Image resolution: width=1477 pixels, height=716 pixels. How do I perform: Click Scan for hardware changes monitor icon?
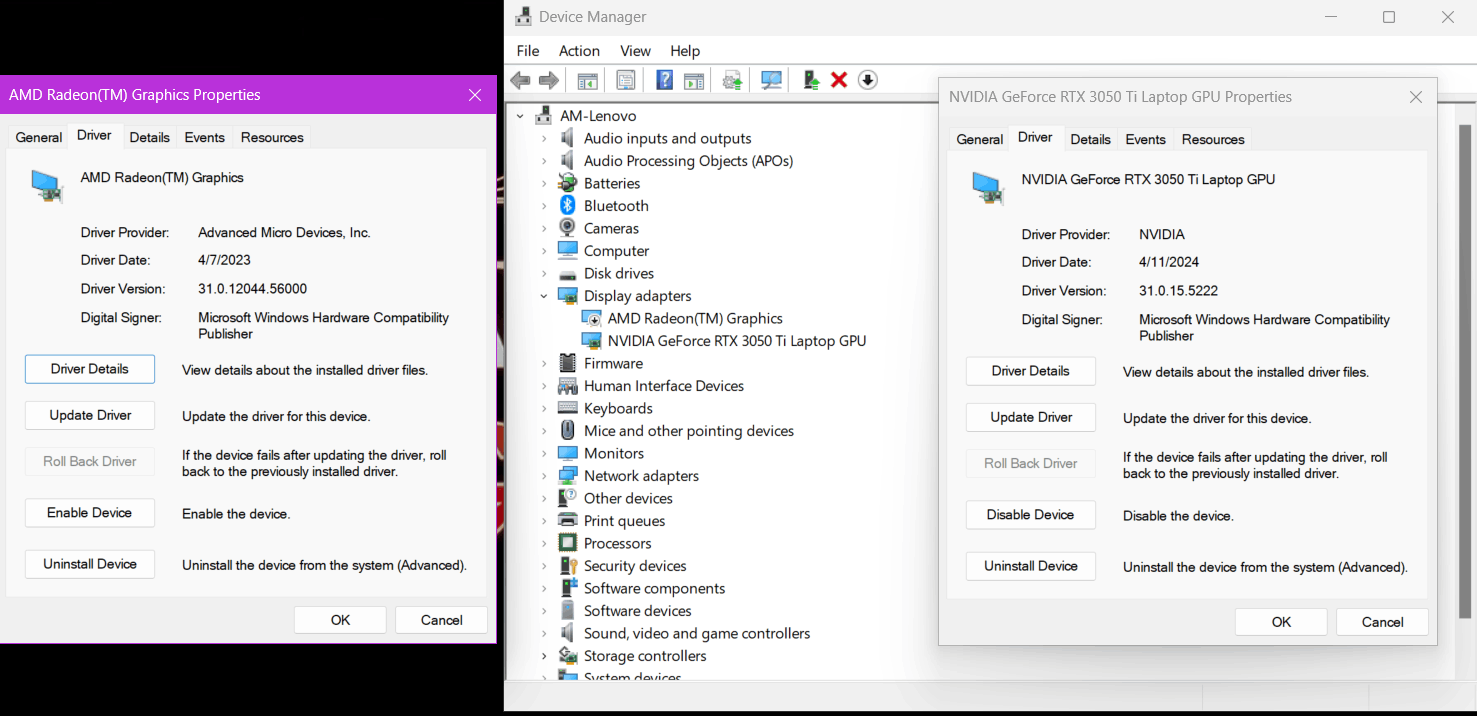771,80
